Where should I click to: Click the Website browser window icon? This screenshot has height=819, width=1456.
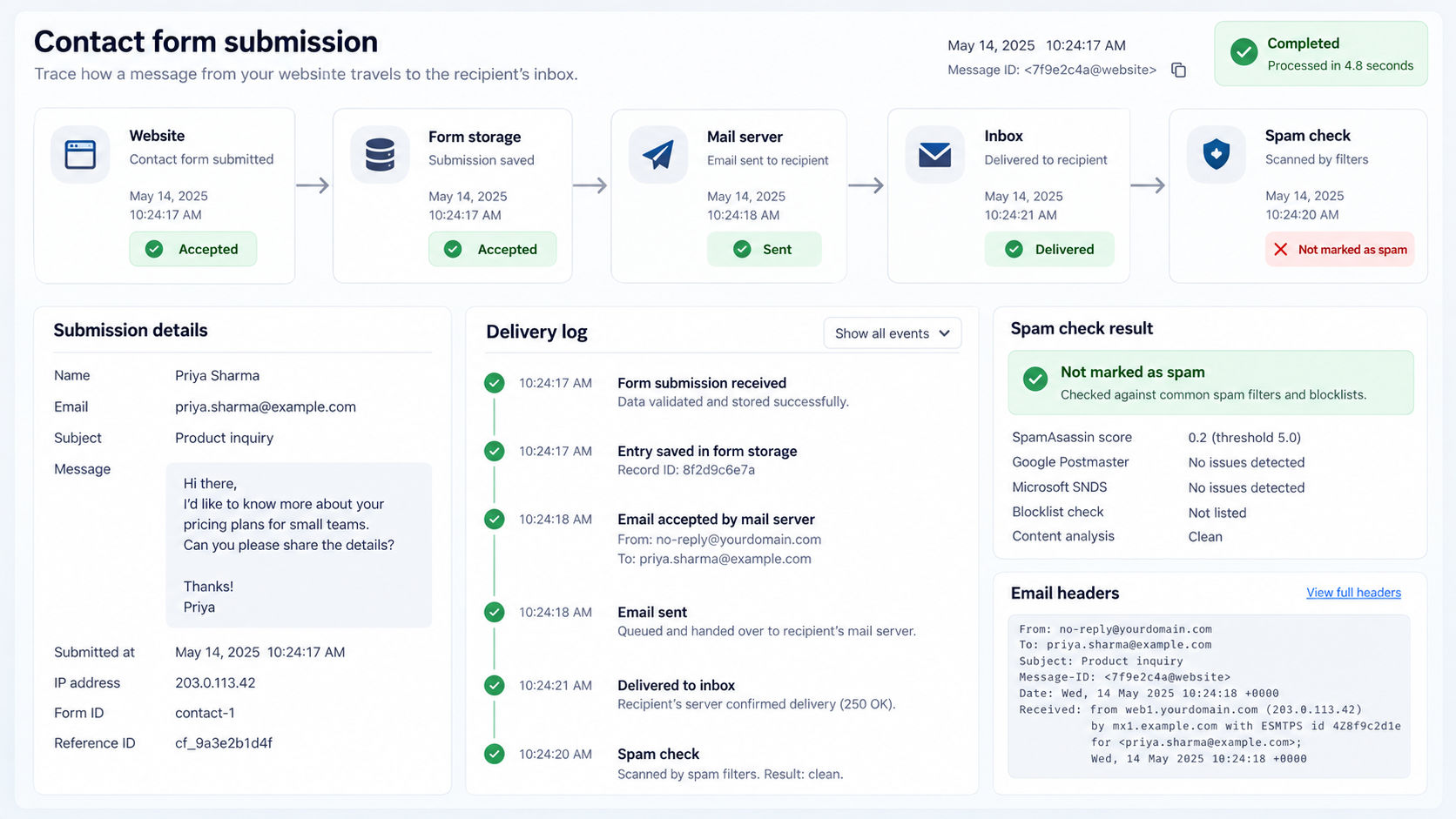point(80,154)
